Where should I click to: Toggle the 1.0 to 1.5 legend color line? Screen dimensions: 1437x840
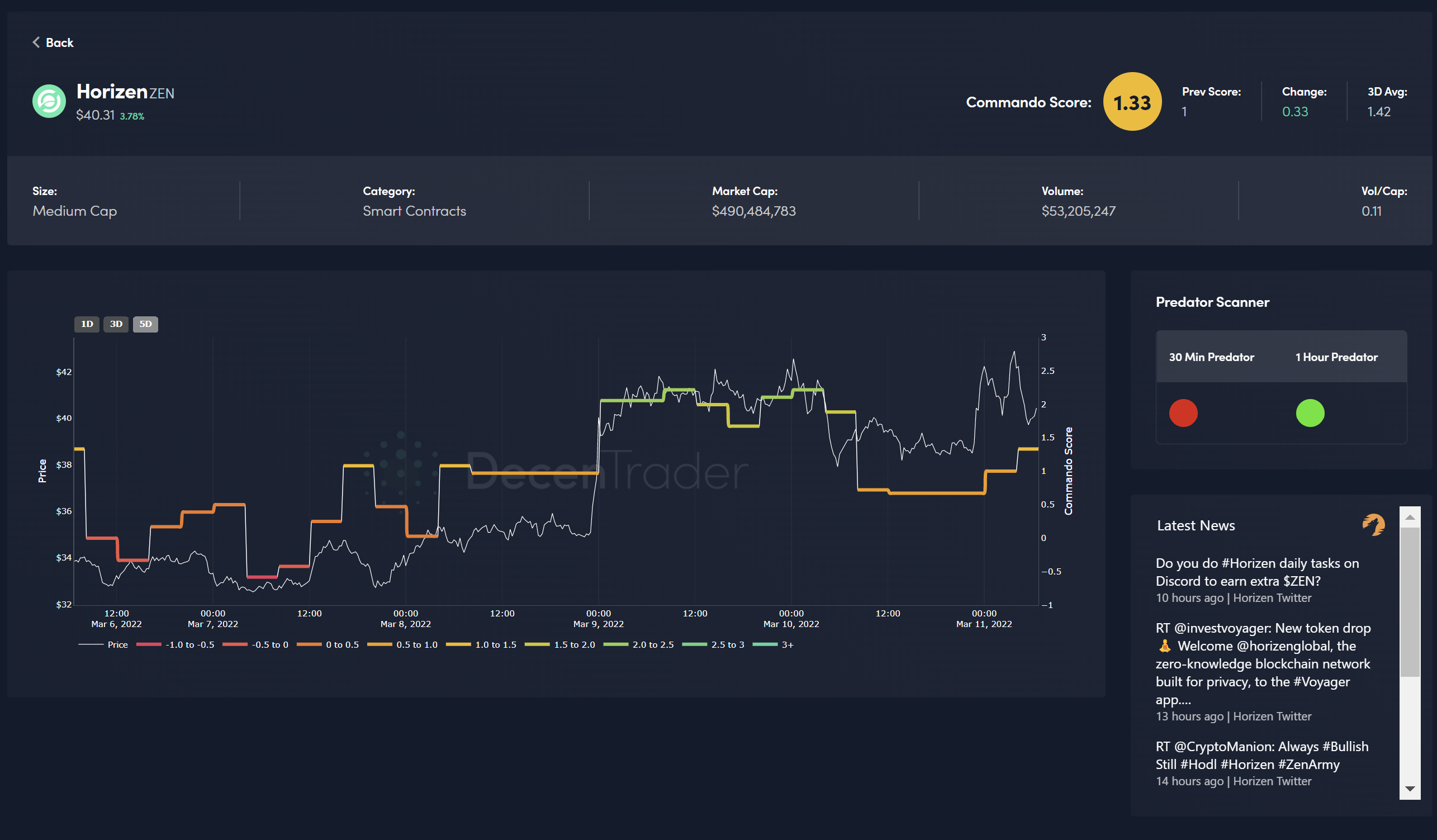[458, 644]
